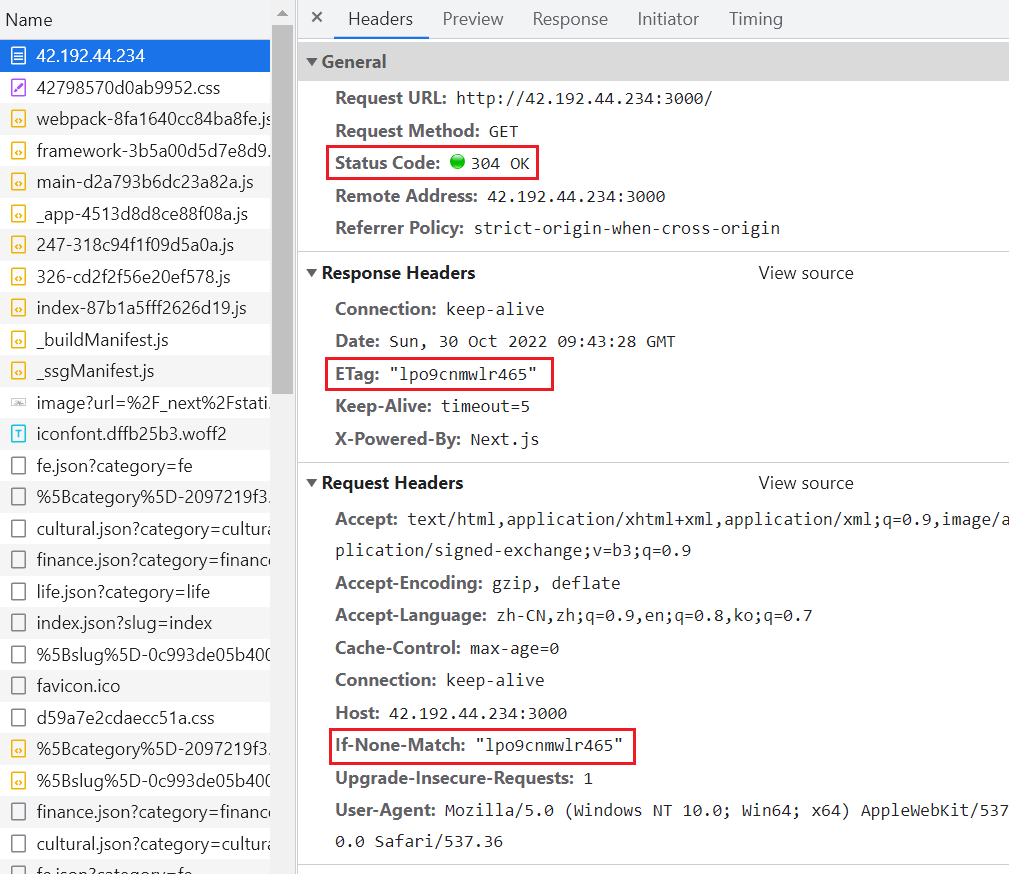Image resolution: width=1009 pixels, height=874 pixels.
Task: Collapse the General section
Action: click(312, 62)
